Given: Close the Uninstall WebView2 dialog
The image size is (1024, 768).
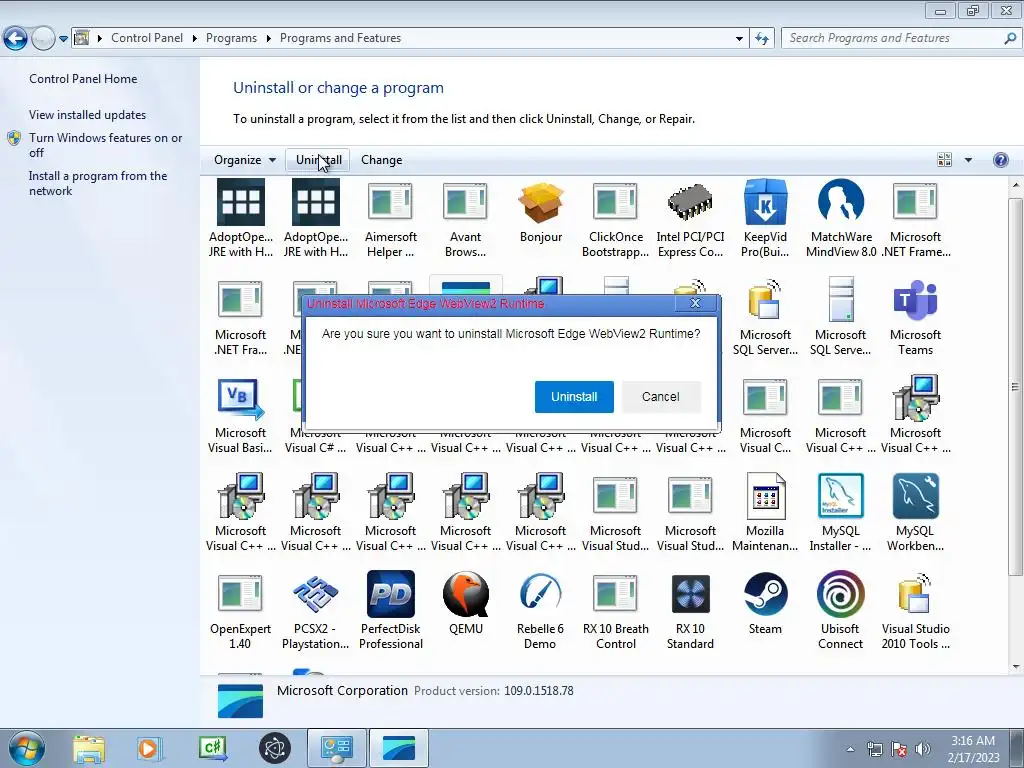Looking at the screenshot, I should click(696, 303).
